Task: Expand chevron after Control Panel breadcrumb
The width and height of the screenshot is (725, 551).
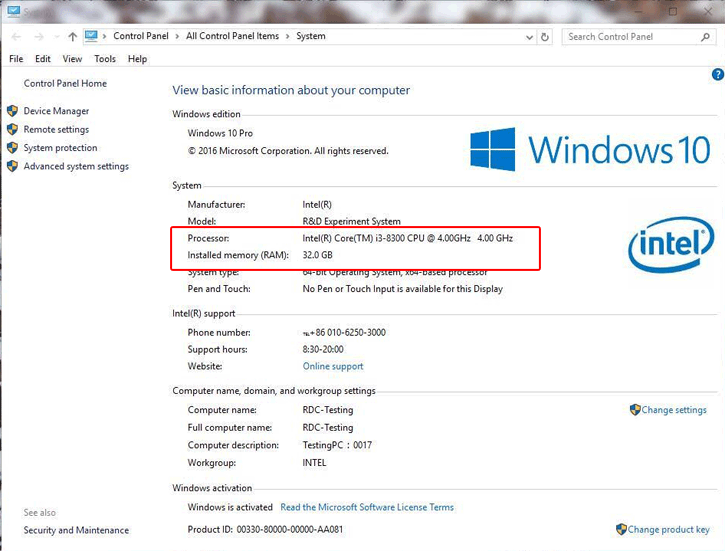Action: (177, 37)
